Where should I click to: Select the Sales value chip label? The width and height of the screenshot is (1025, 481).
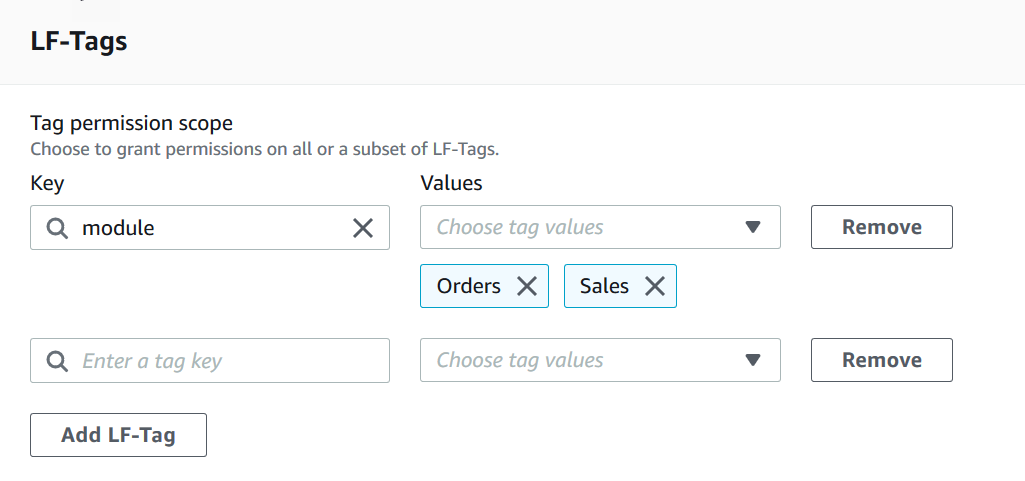(x=604, y=286)
